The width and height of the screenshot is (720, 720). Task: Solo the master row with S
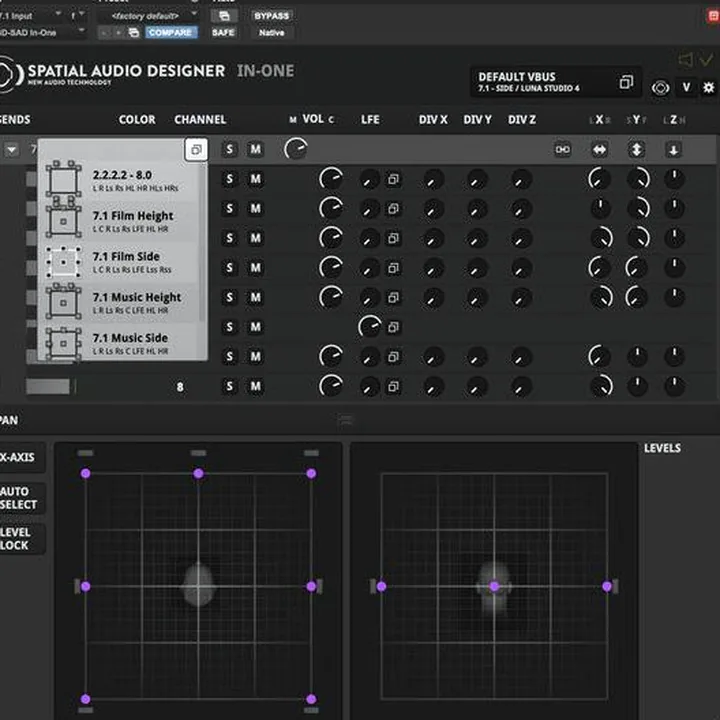point(230,149)
